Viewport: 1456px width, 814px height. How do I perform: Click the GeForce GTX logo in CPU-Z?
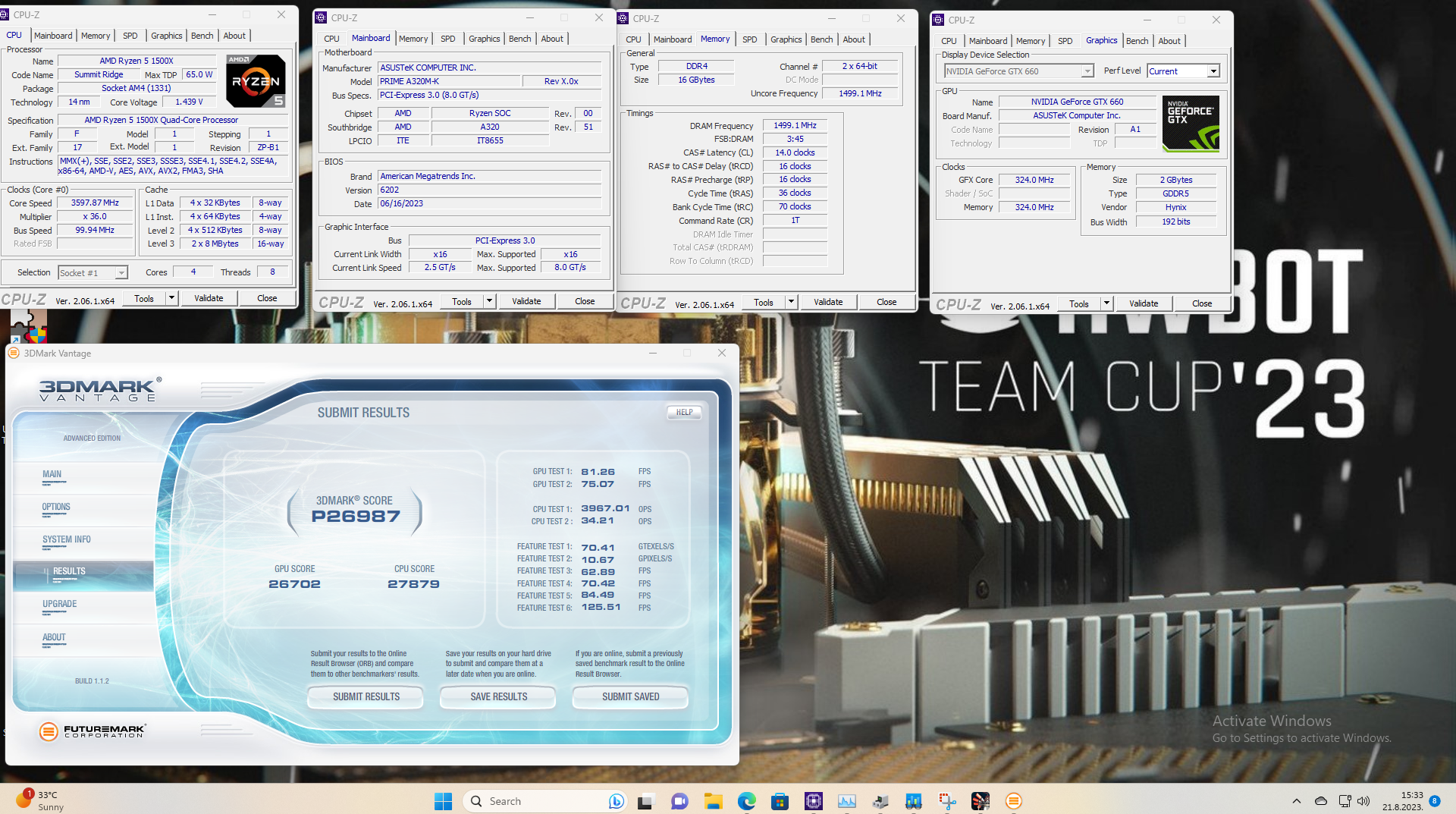(x=1191, y=124)
